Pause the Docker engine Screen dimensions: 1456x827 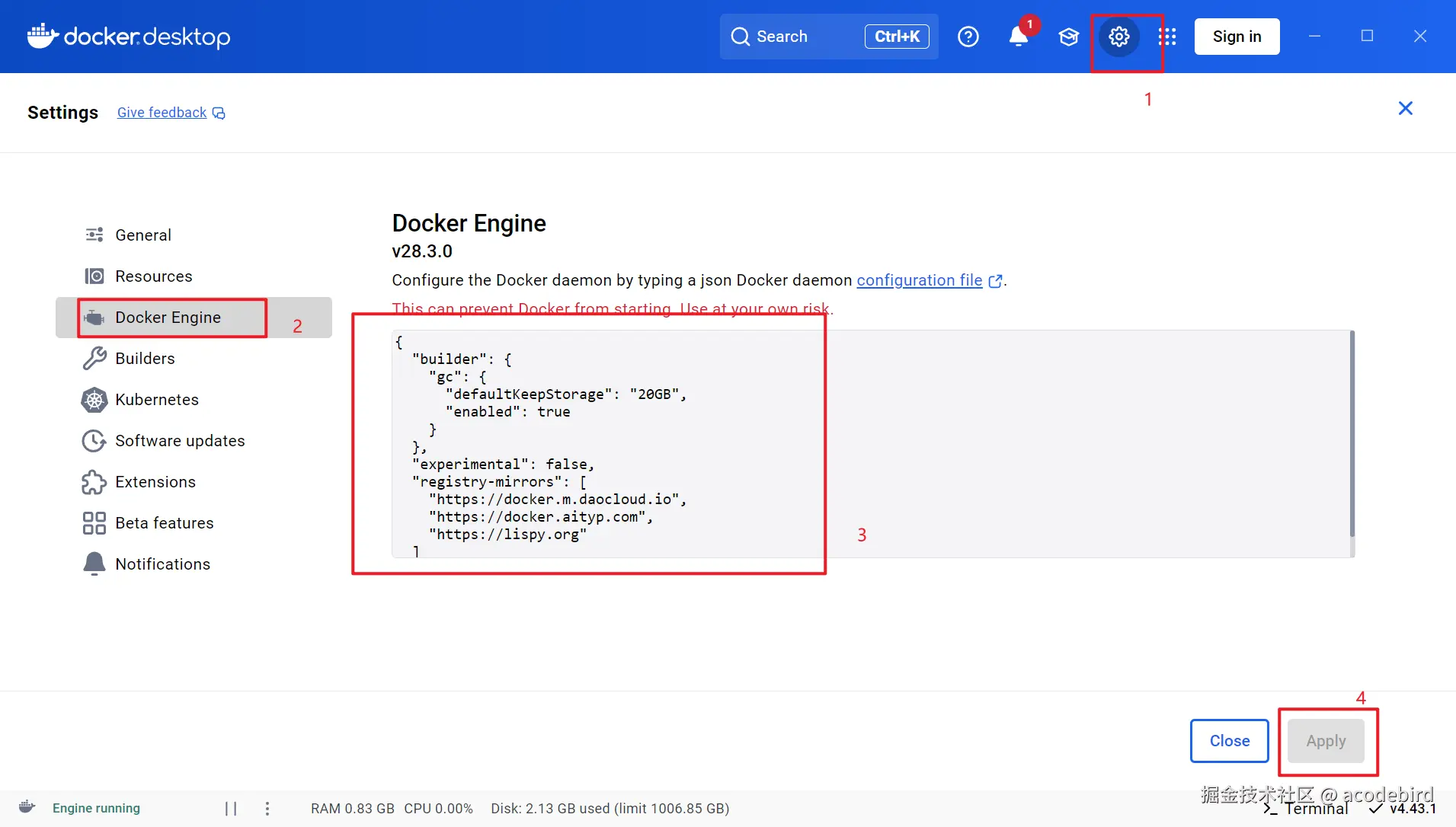[x=231, y=809]
